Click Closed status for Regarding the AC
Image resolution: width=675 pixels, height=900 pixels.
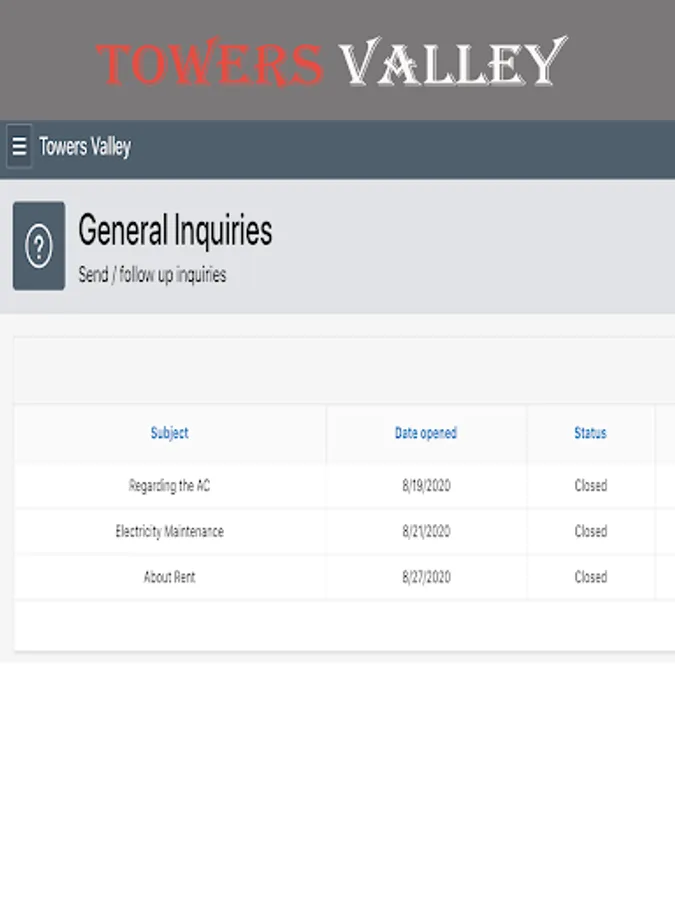click(x=591, y=486)
